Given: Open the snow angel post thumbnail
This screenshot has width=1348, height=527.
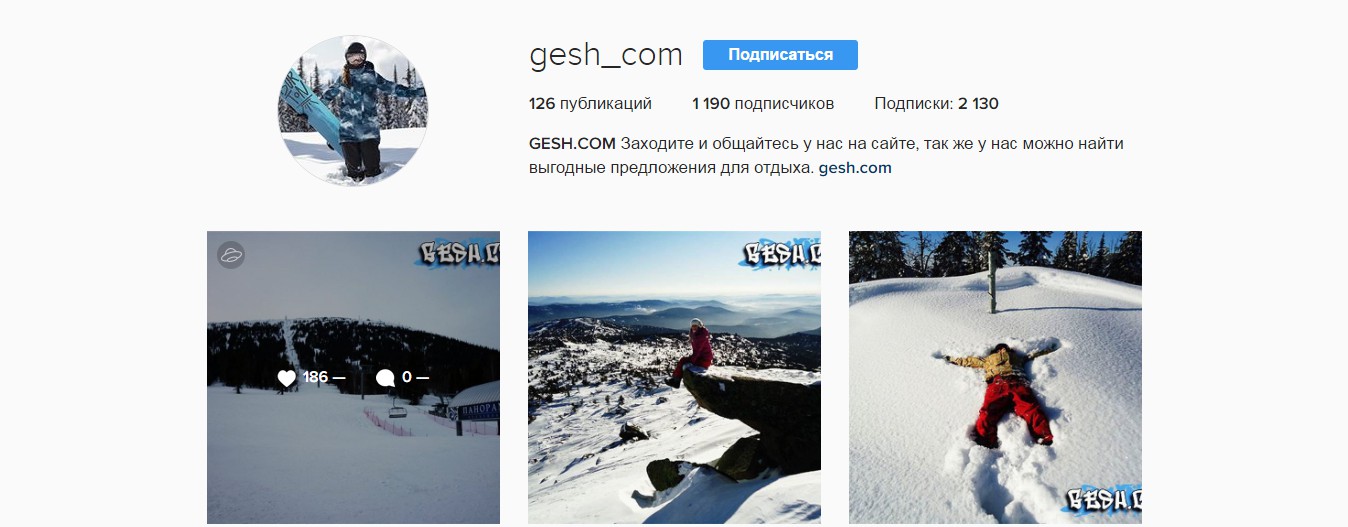Looking at the screenshot, I should pos(995,378).
